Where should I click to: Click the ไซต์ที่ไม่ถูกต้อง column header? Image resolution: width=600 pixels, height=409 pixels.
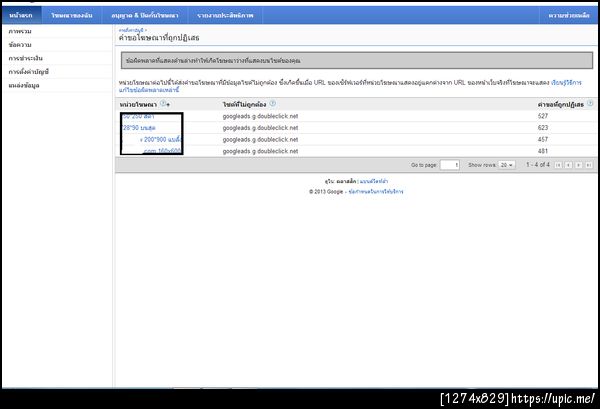coord(245,104)
